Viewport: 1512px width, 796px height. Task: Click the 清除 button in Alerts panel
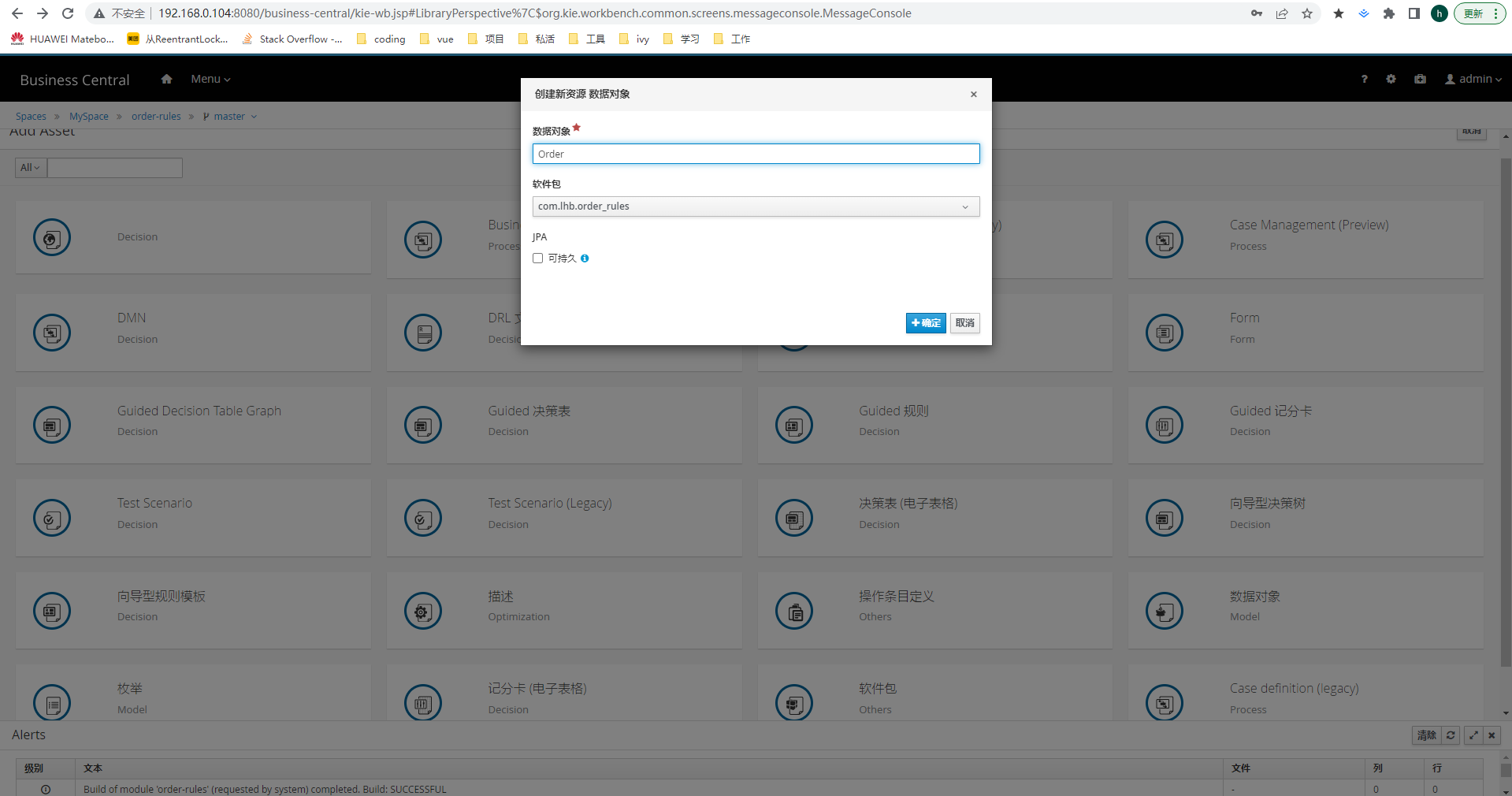coord(1426,735)
